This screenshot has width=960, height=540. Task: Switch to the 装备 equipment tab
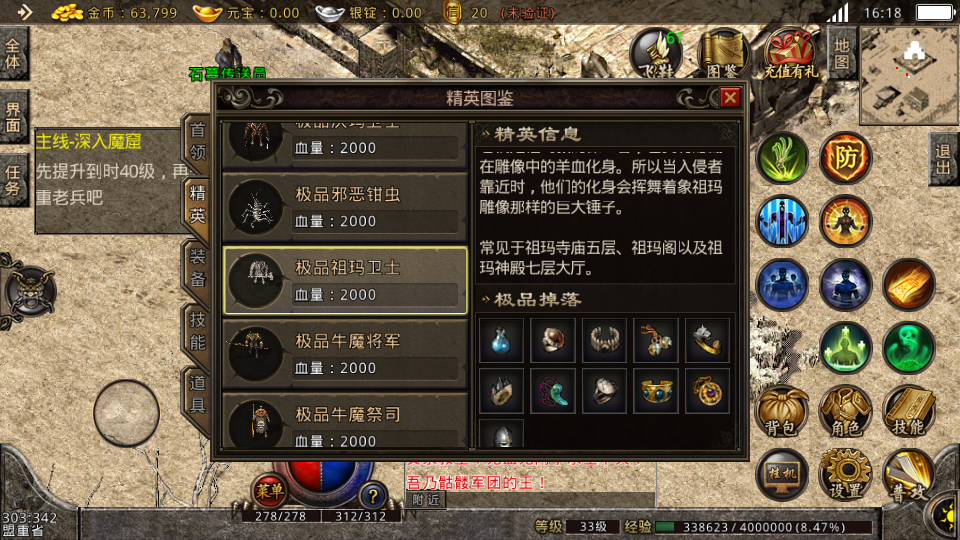pyautogui.click(x=197, y=268)
